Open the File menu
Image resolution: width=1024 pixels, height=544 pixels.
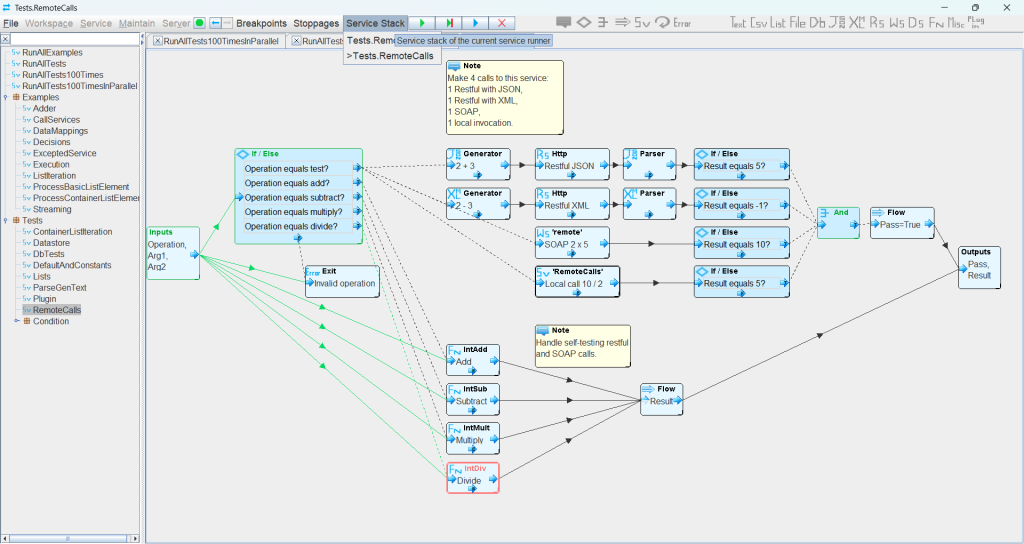pyautogui.click(x=11, y=23)
